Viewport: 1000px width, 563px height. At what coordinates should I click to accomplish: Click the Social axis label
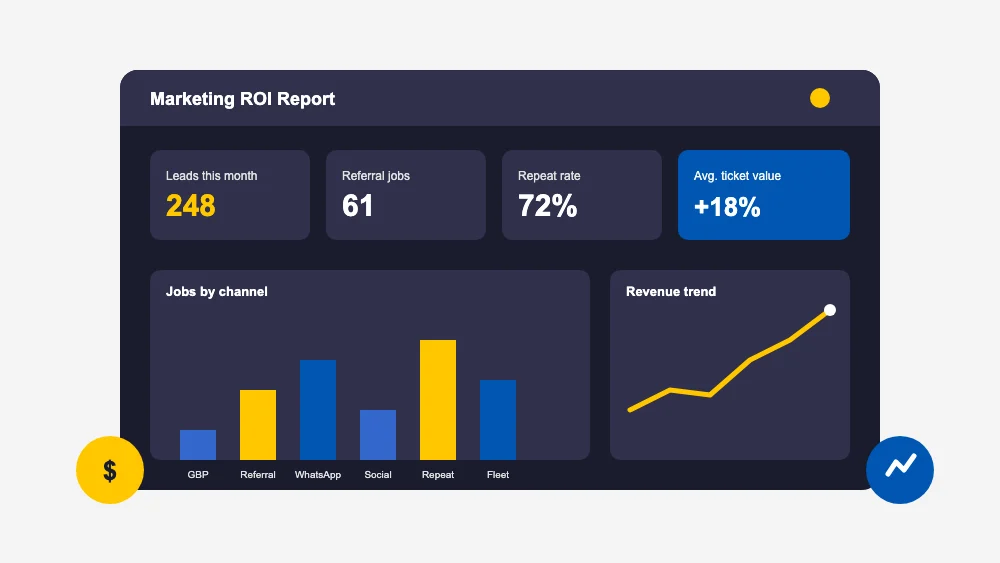pos(378,474)
